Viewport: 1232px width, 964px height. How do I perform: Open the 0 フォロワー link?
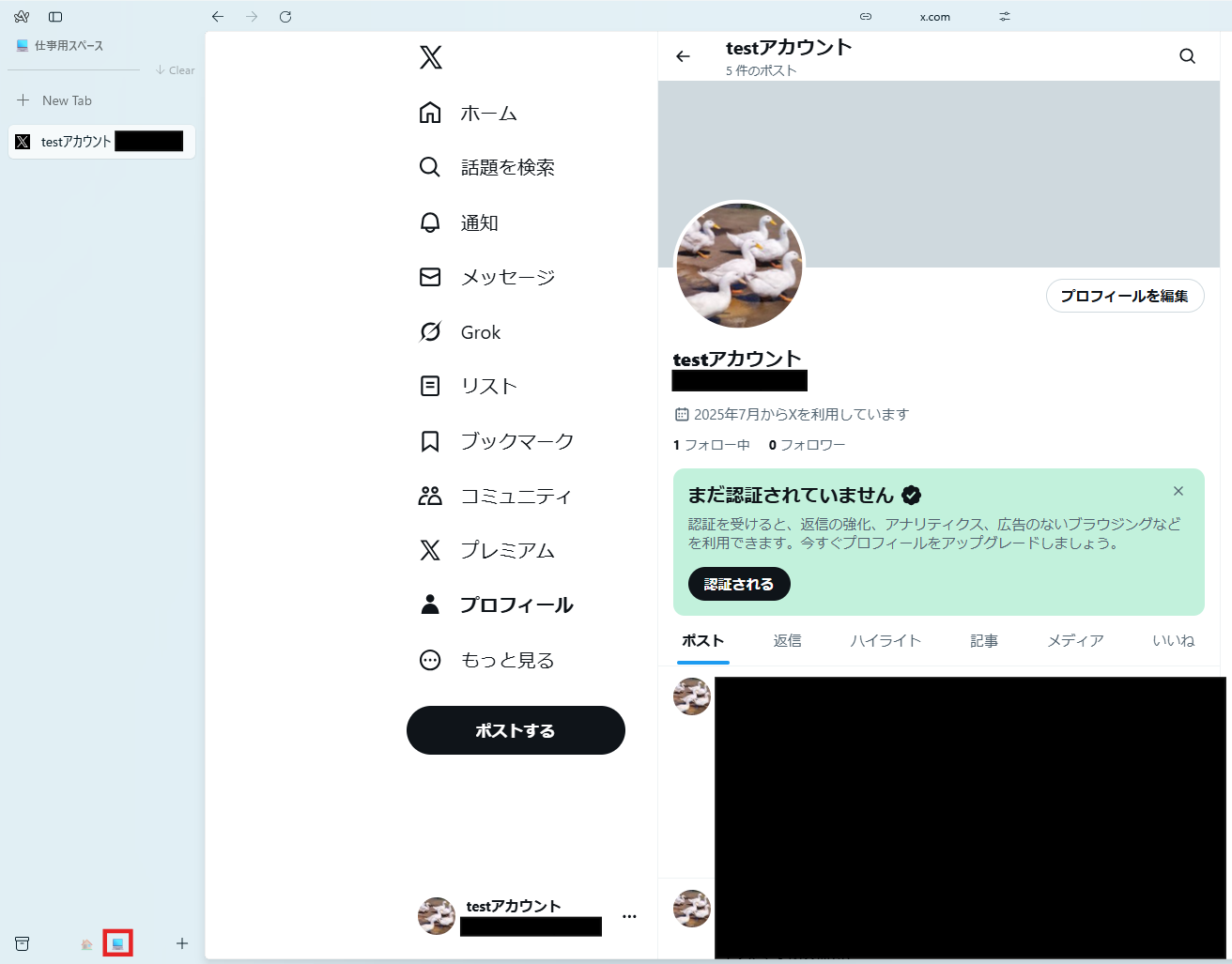click(x=807, y=445)
